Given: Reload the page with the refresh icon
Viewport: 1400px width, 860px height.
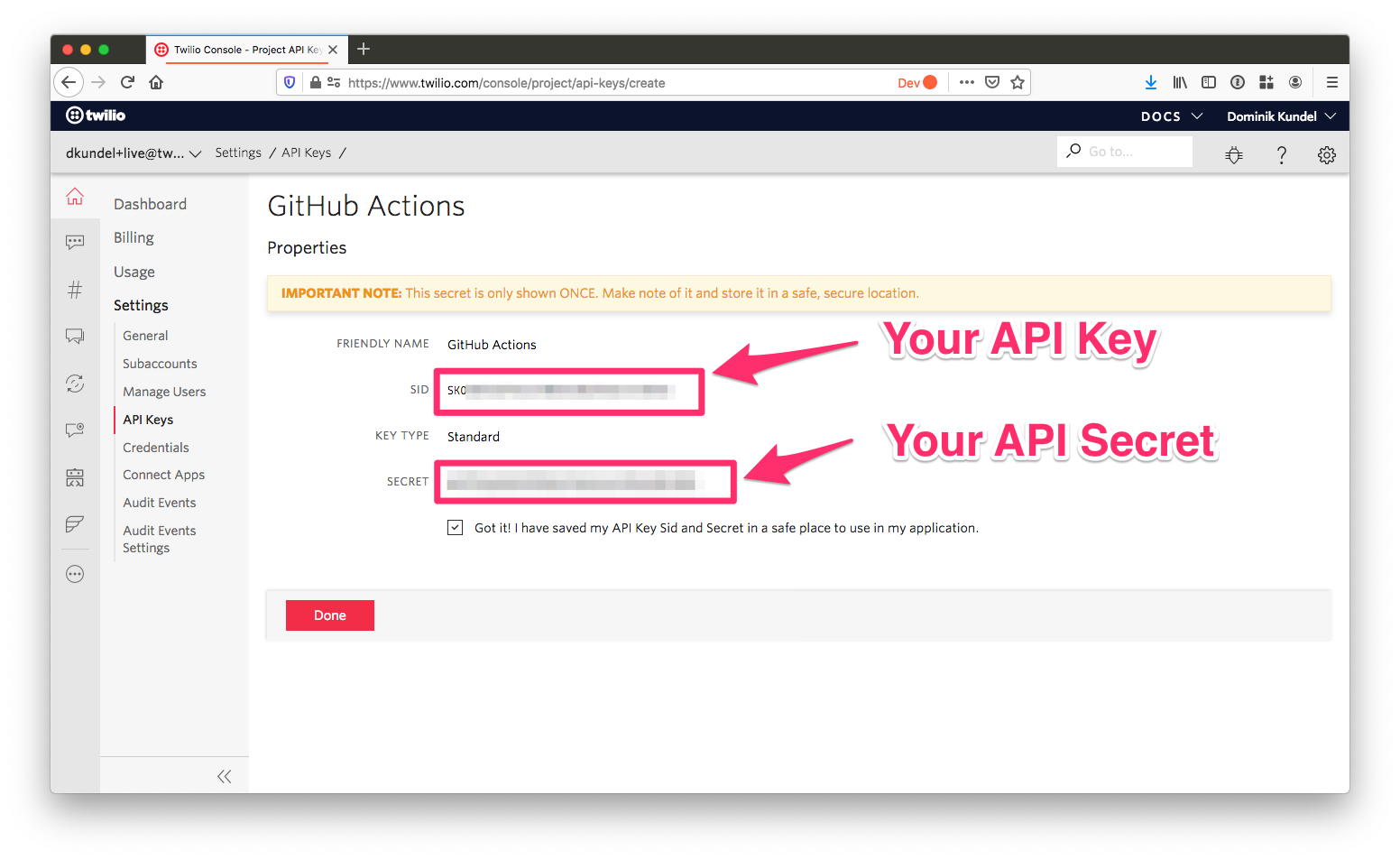Looking at the screenshot, I should (x=127, y=82).
